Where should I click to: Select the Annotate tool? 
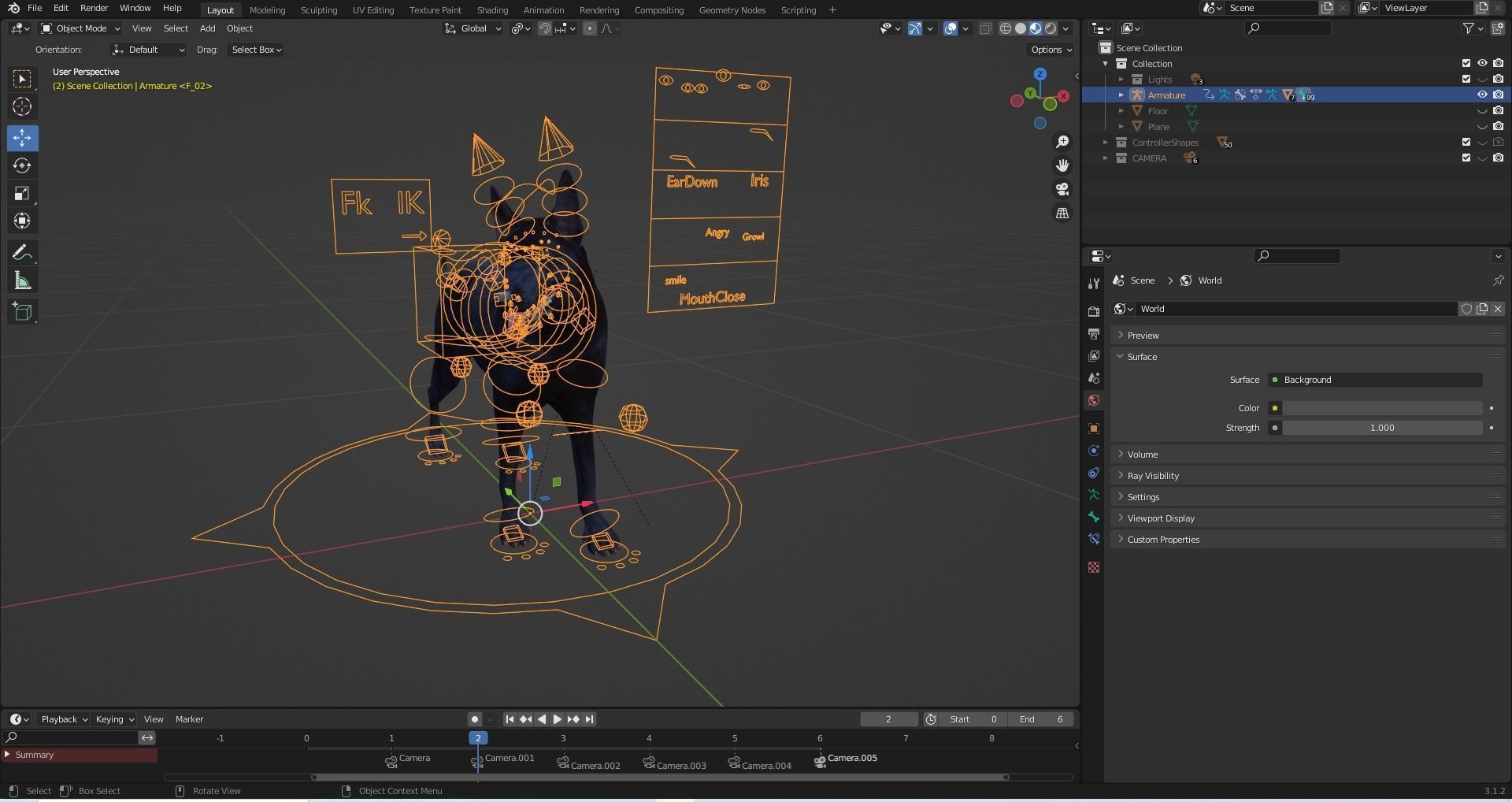coord(22,253)
